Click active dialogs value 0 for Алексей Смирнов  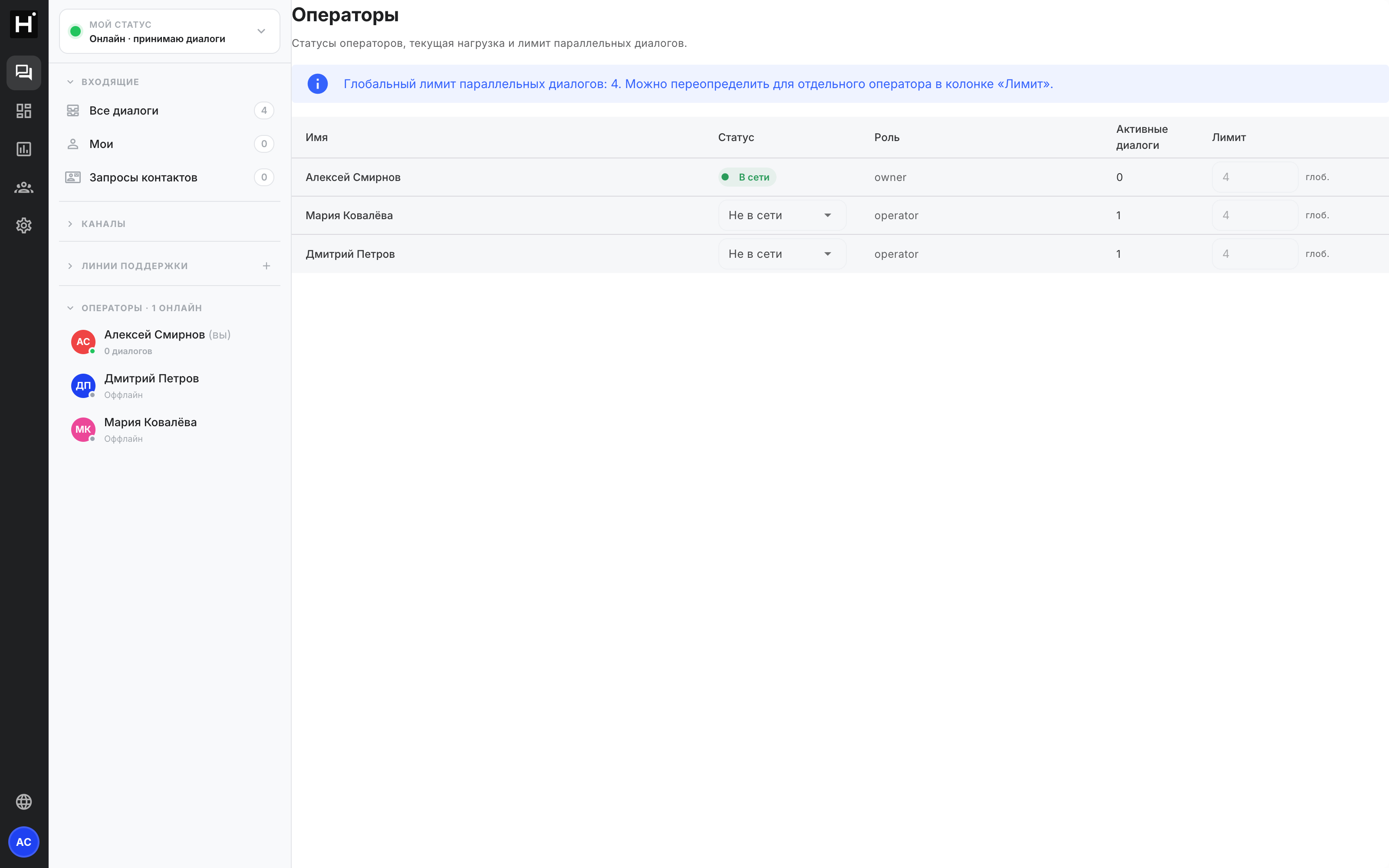click(x=1119, y=177)
